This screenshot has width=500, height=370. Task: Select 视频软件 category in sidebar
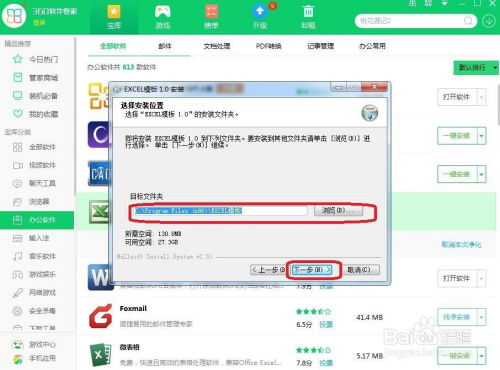tap(34, 165)
